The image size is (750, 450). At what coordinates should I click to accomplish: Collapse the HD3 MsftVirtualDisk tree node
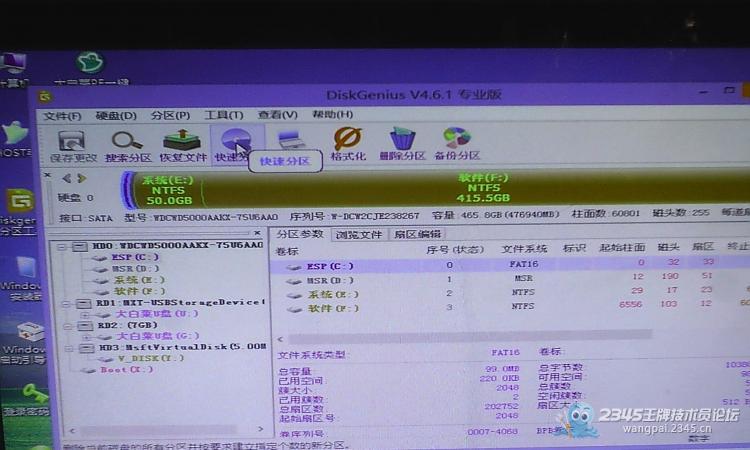point(69,348)
